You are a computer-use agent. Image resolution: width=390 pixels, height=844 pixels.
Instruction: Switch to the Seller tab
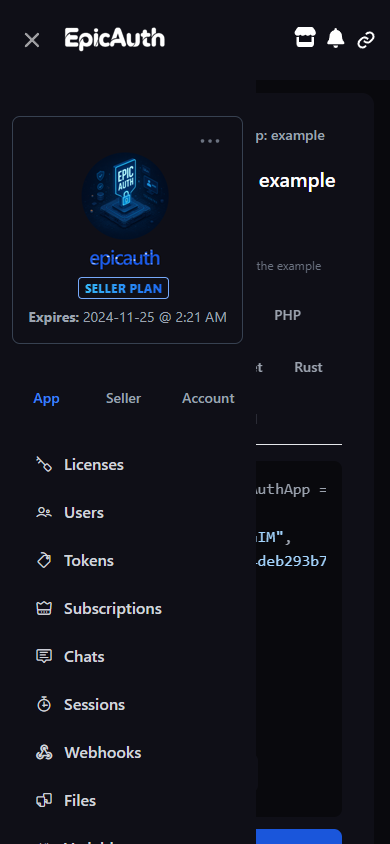(123, 398)
